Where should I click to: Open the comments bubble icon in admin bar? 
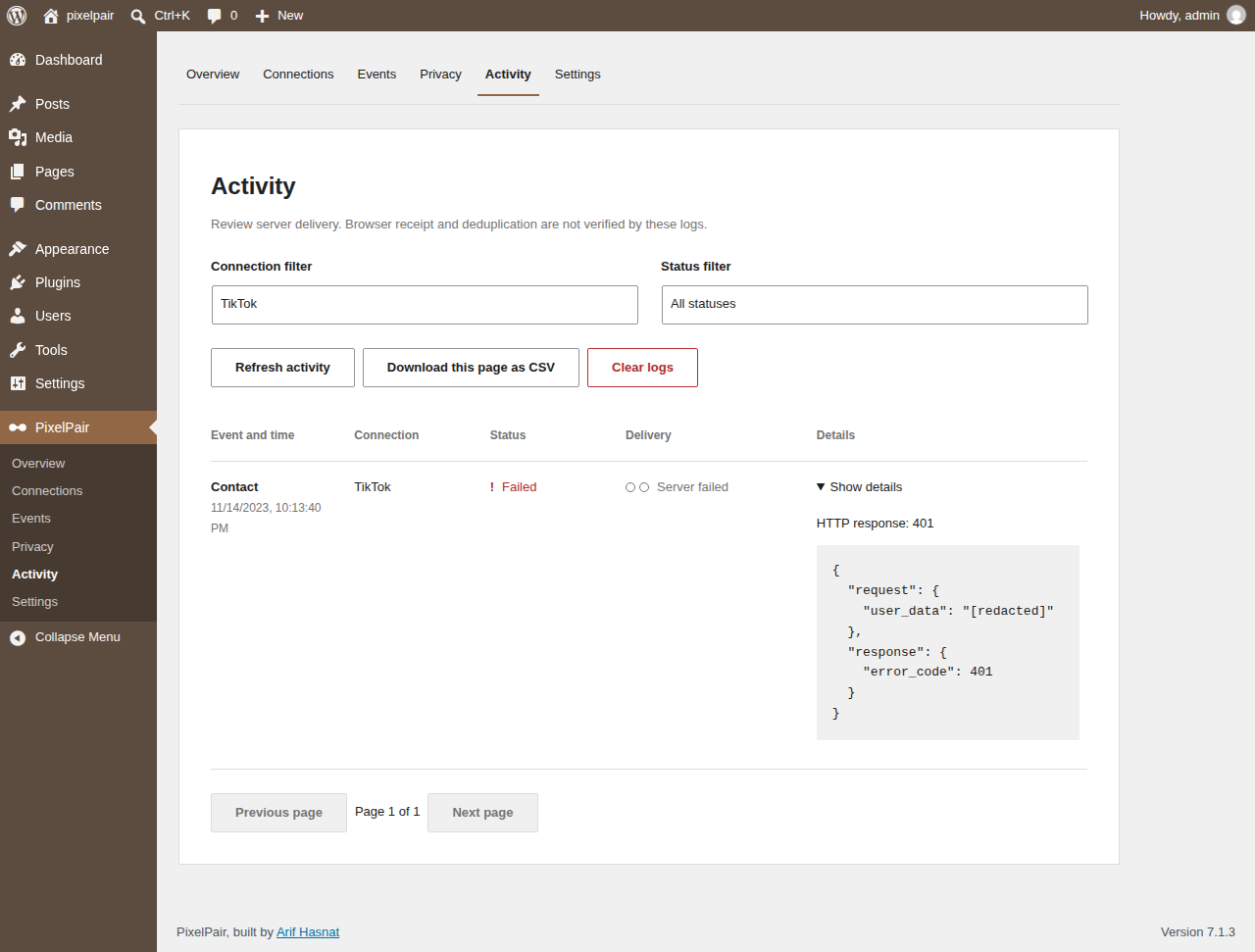point(215,16)
